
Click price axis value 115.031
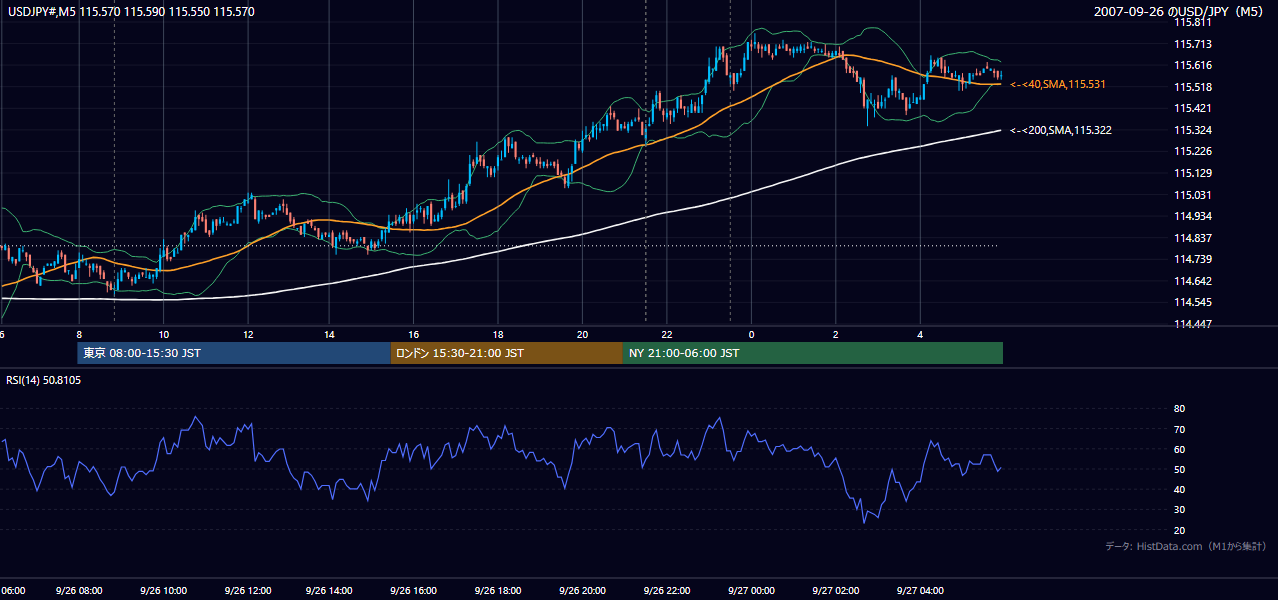tap(1191, 195)
